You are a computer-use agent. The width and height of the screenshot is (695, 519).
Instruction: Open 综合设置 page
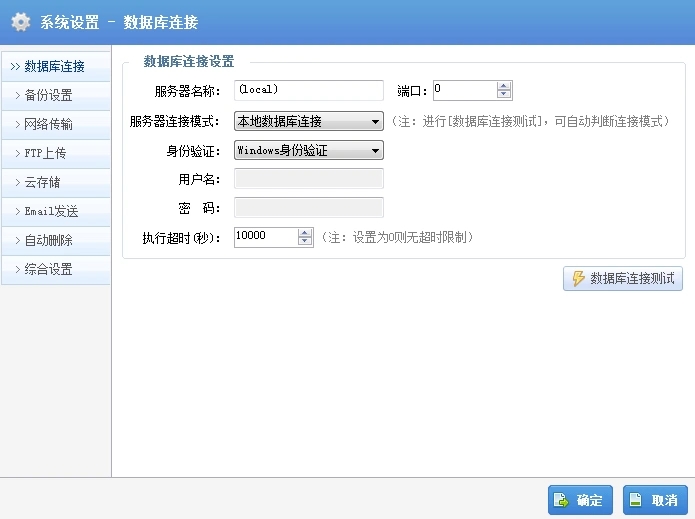point(56,269)
